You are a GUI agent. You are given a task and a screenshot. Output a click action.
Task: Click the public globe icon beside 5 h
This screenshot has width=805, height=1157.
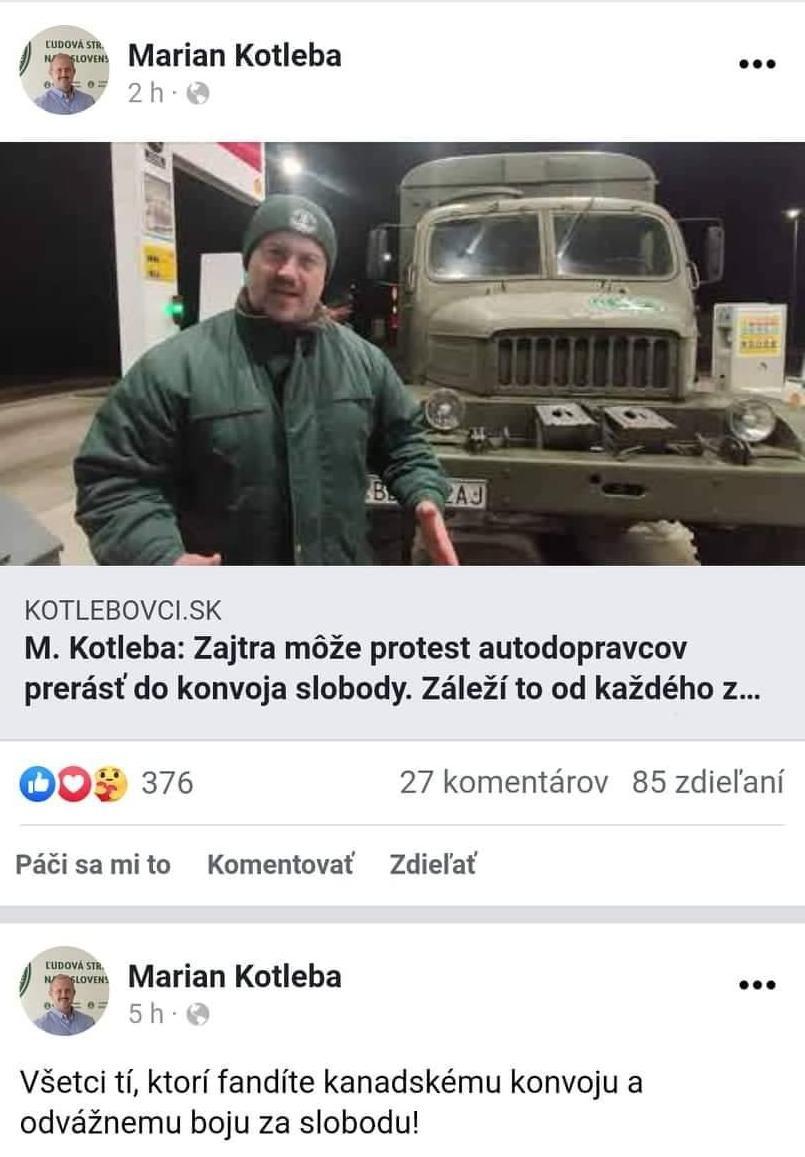point(198,1015)
